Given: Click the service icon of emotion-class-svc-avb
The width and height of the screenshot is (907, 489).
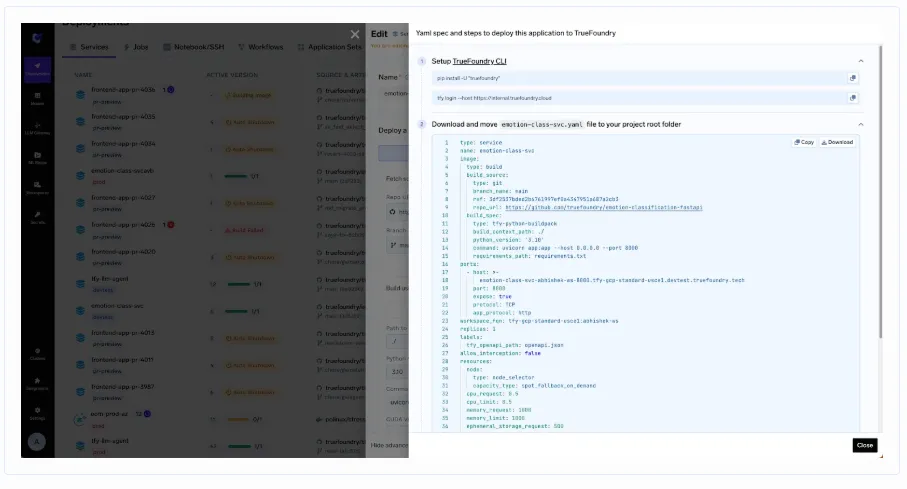Looking at the screenshot, I should click(80, 176).
